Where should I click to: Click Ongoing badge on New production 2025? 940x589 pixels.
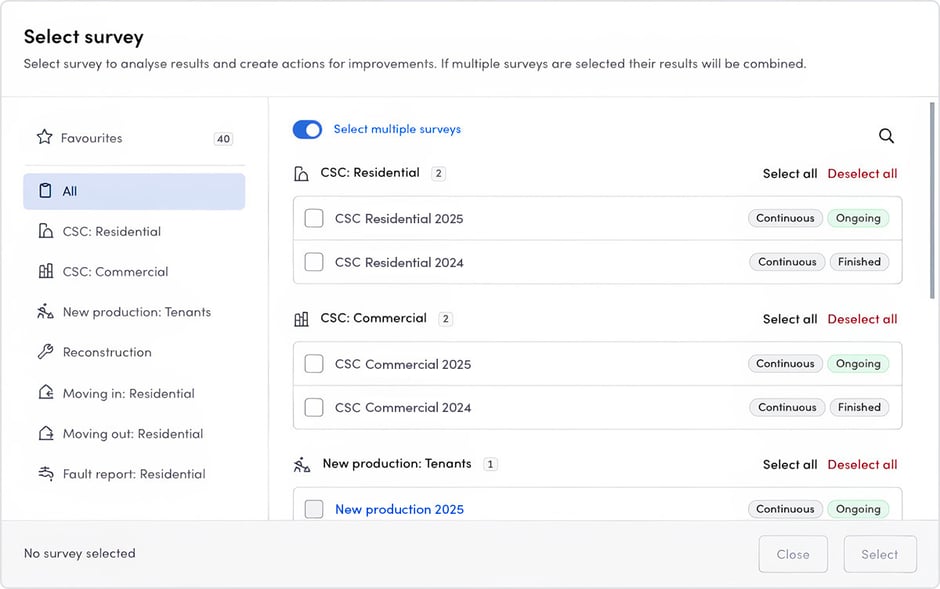[x=858, y=509]
